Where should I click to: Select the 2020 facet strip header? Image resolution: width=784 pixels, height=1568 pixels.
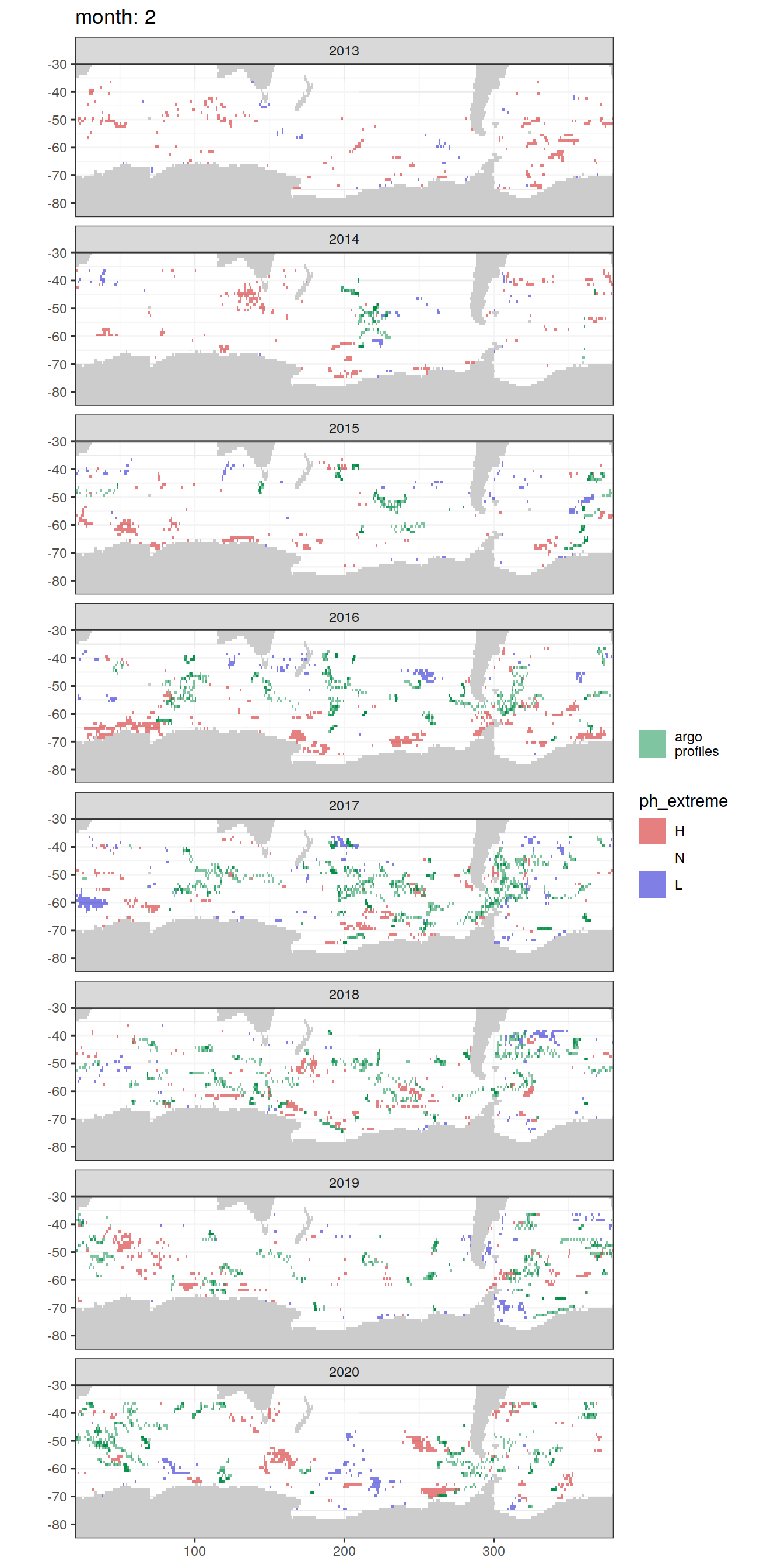click(344, 1371)
